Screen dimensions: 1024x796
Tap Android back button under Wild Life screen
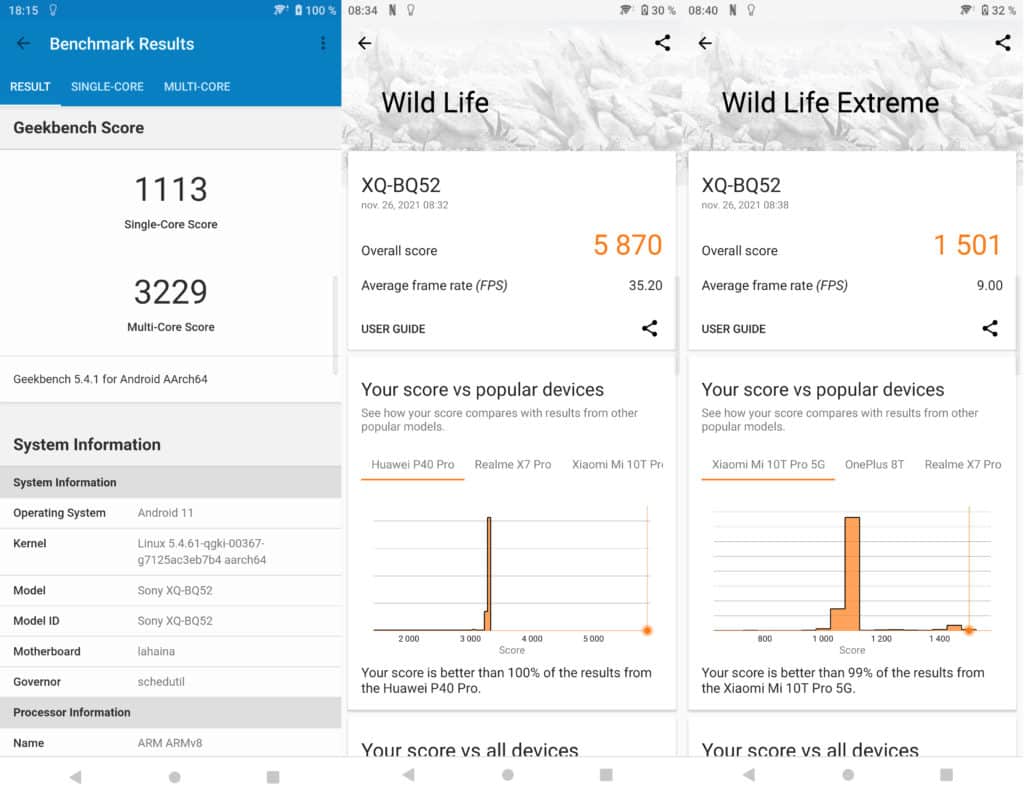(x=409, y=774)
